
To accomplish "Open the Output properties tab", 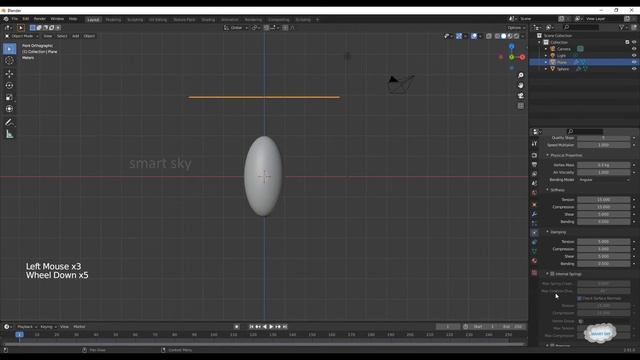I will coord(534,164).
